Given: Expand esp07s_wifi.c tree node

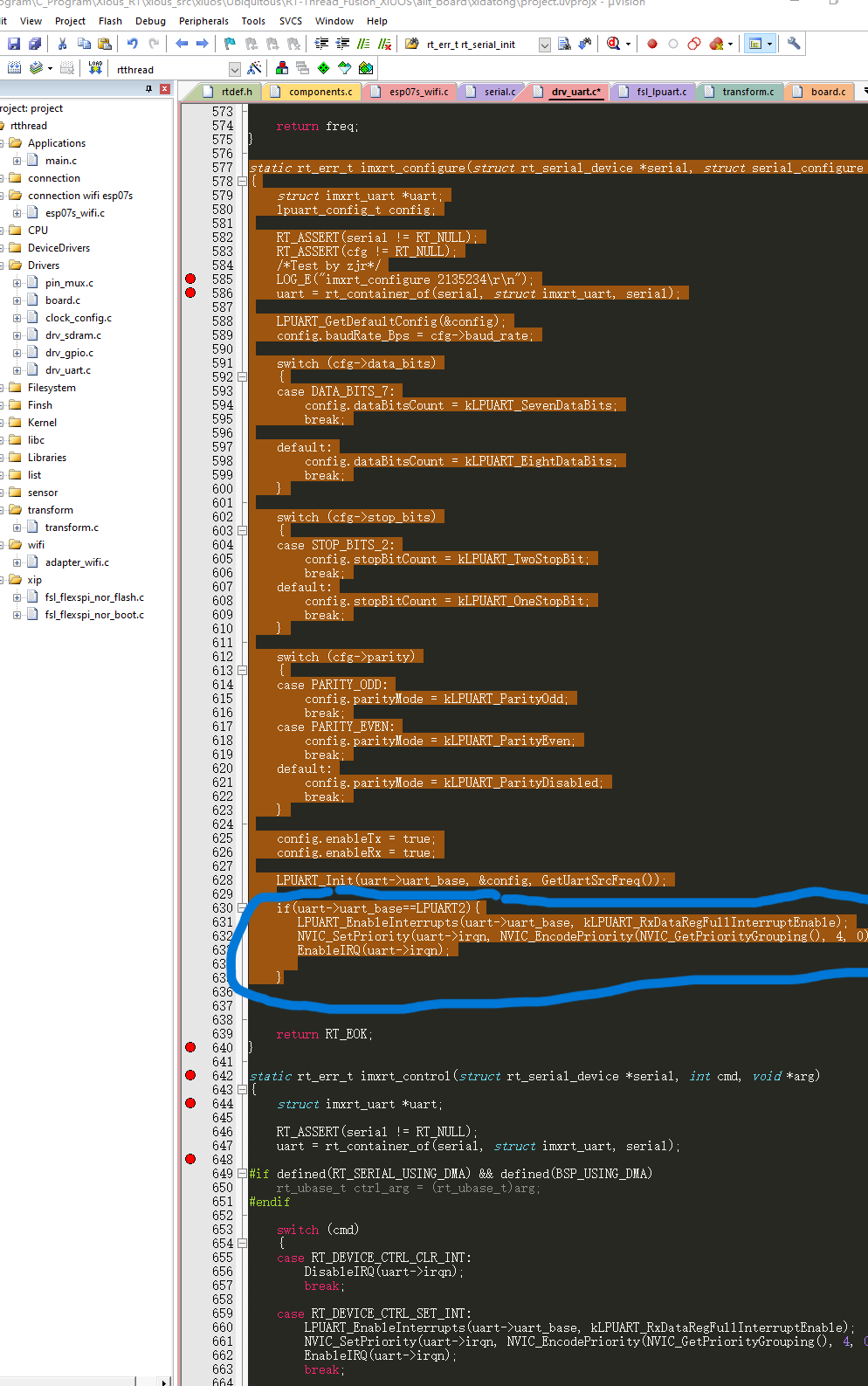Looking at the screenshot, I should (x=17, y=213).
